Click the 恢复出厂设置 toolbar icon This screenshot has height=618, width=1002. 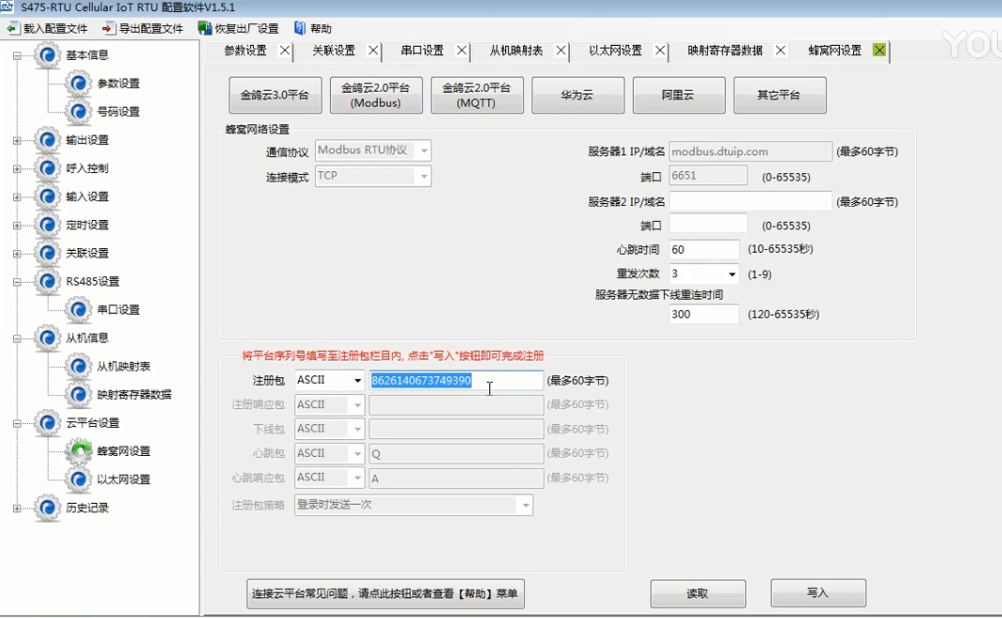tap(205, 29)
